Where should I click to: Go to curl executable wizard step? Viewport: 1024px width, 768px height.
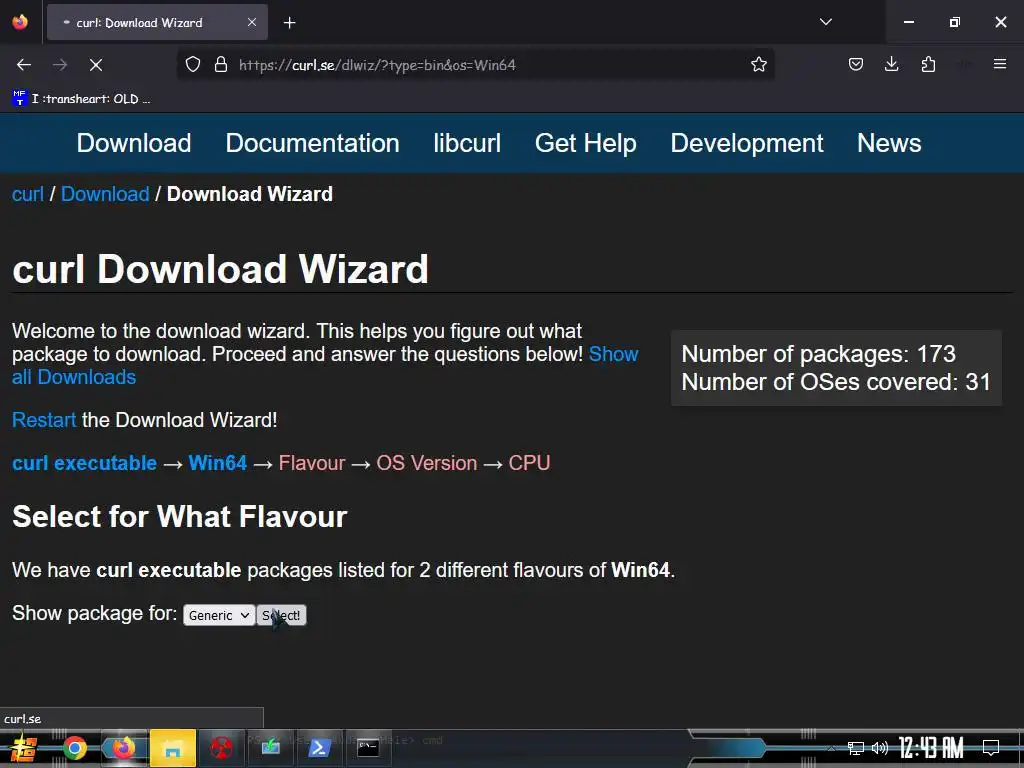84,463
